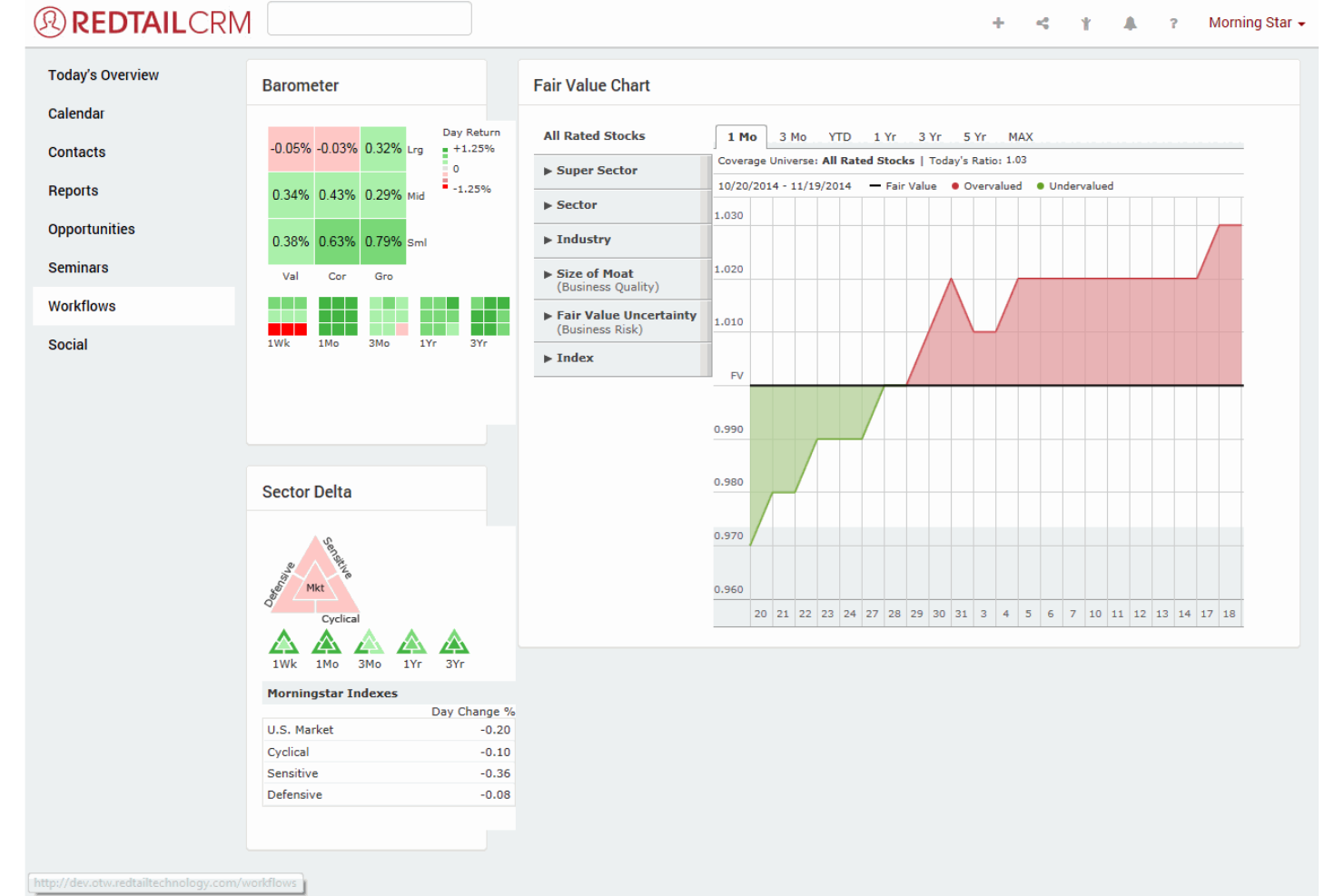Open the Morning Star dropdown menu
The width and height of the screenshot is (1344, 896).
[x=1256, y=23]
